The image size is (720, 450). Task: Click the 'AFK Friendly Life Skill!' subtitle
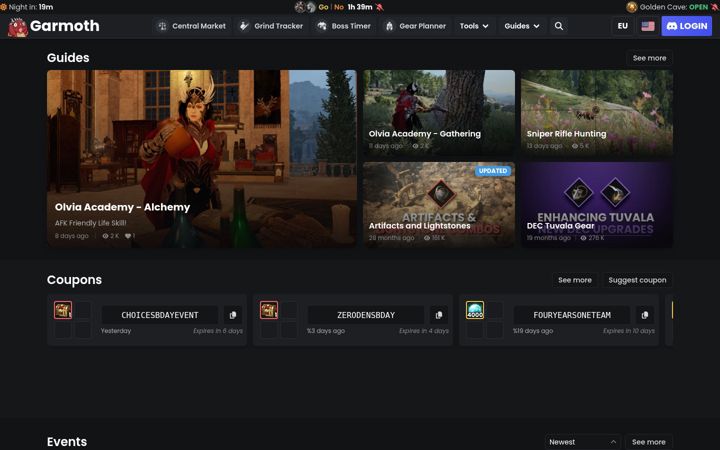90,223
